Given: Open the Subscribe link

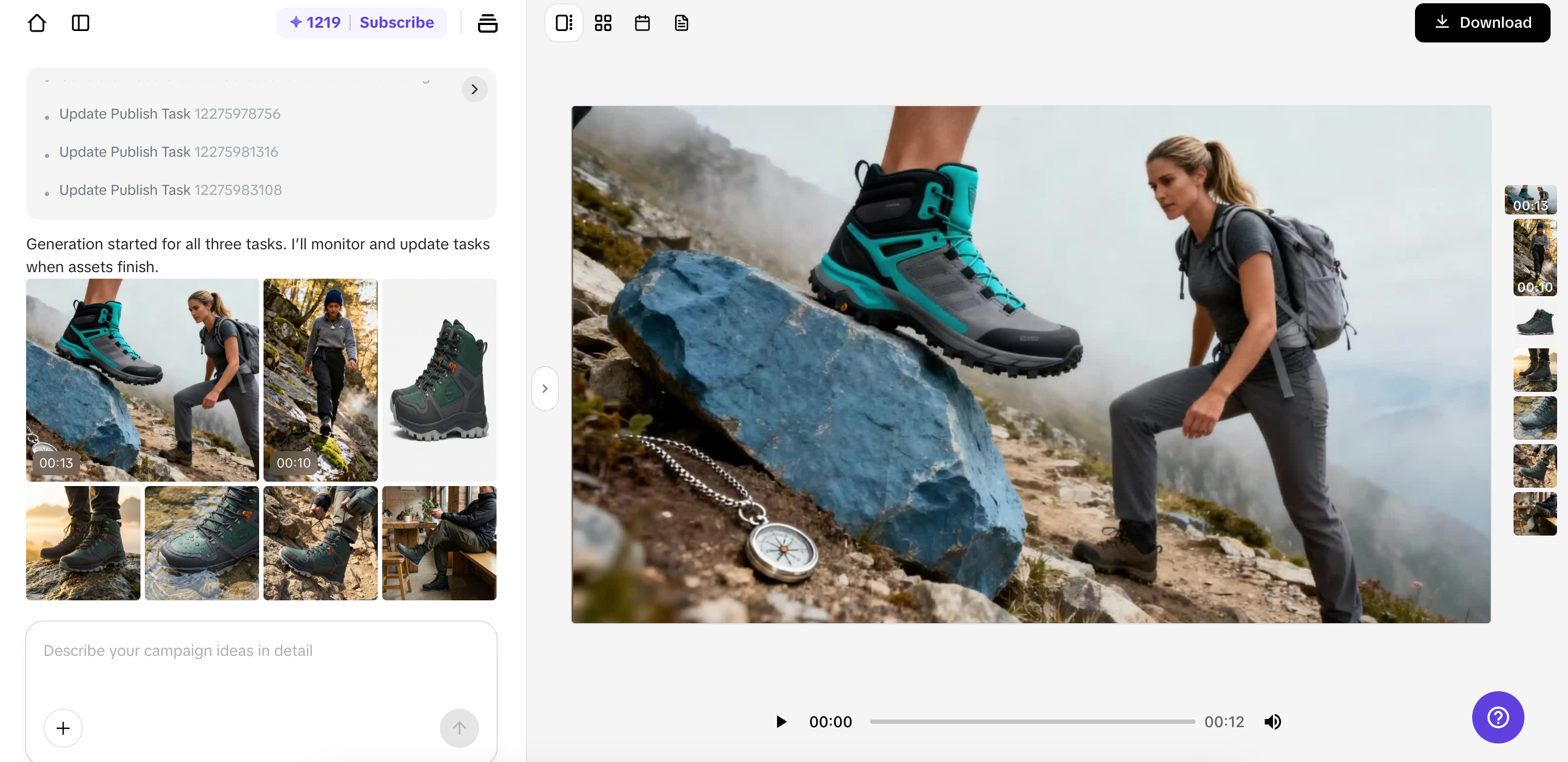Looking at the screenshot, I should [x=396, y=22].
